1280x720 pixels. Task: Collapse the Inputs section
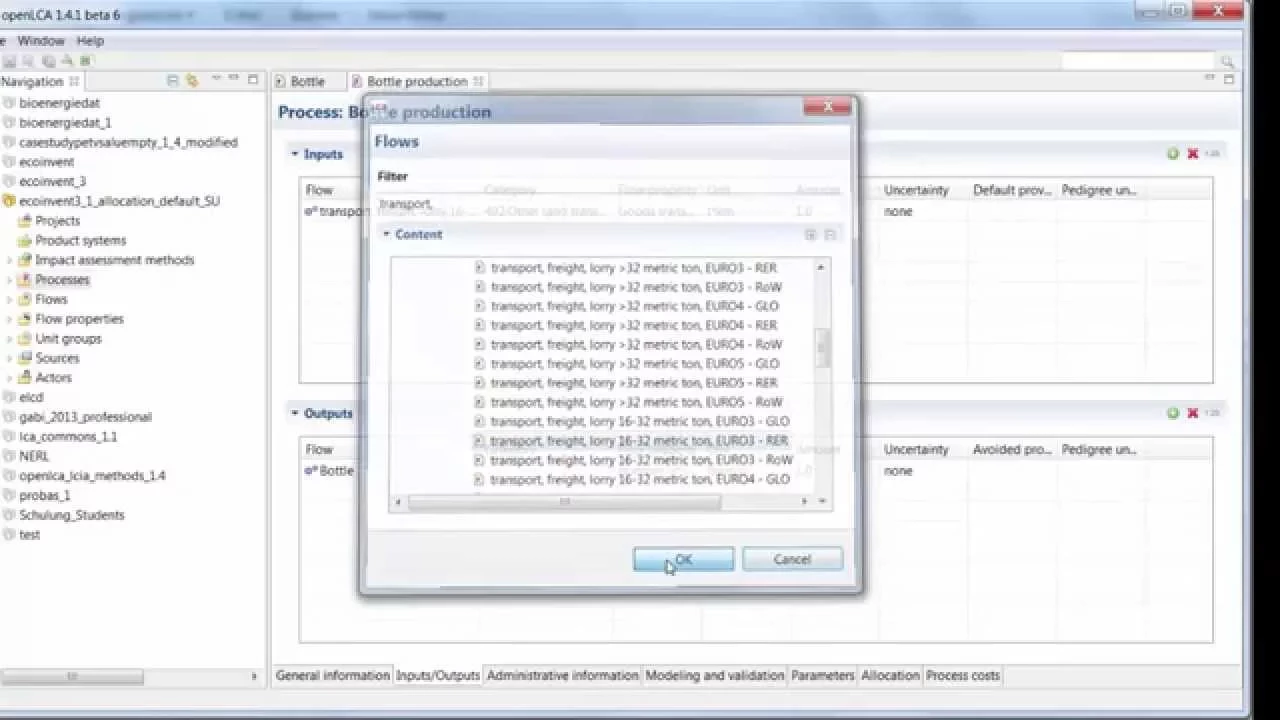tap(295, 154)
